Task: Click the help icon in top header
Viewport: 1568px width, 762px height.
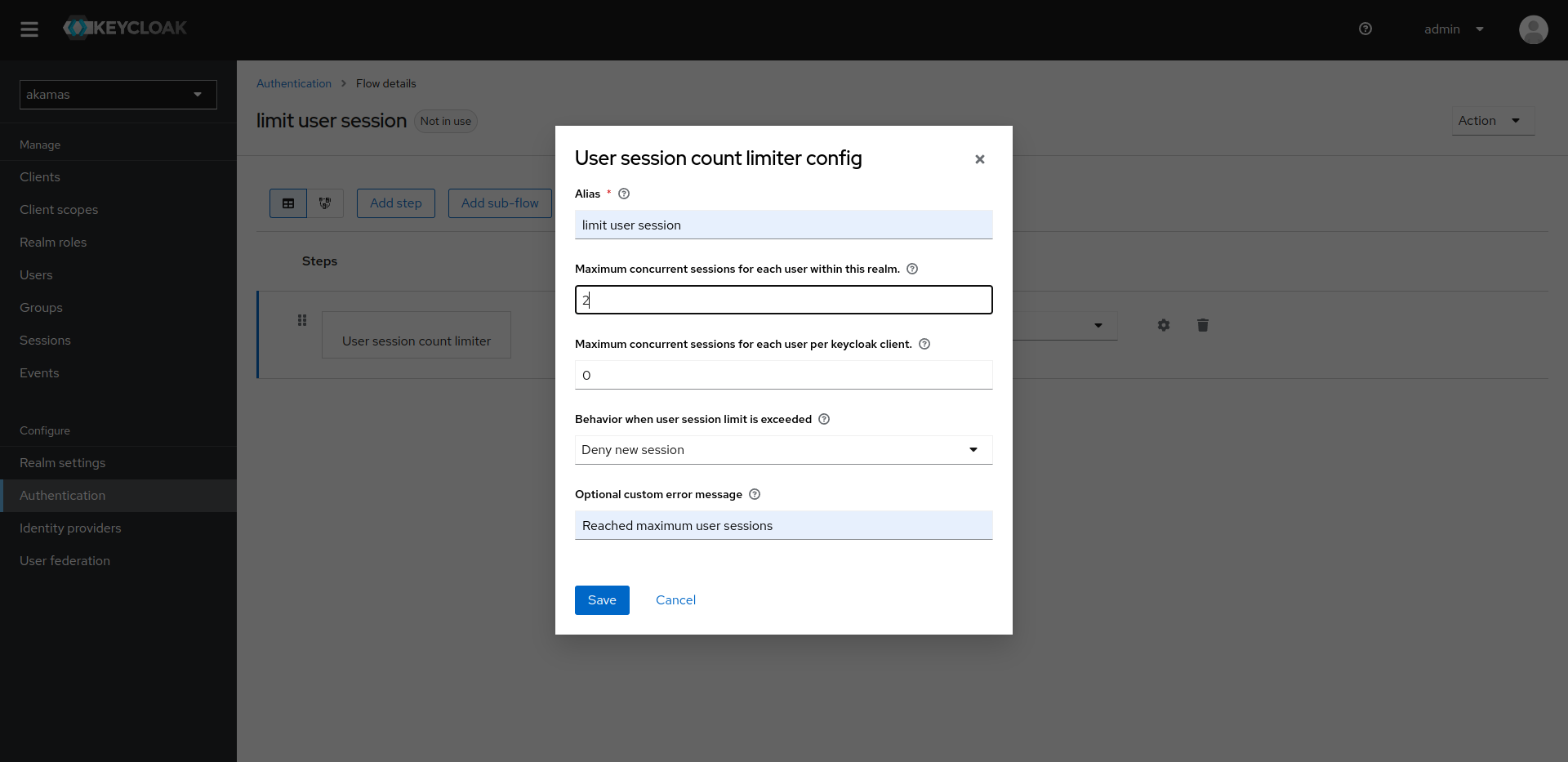Action: point(1365,29)
